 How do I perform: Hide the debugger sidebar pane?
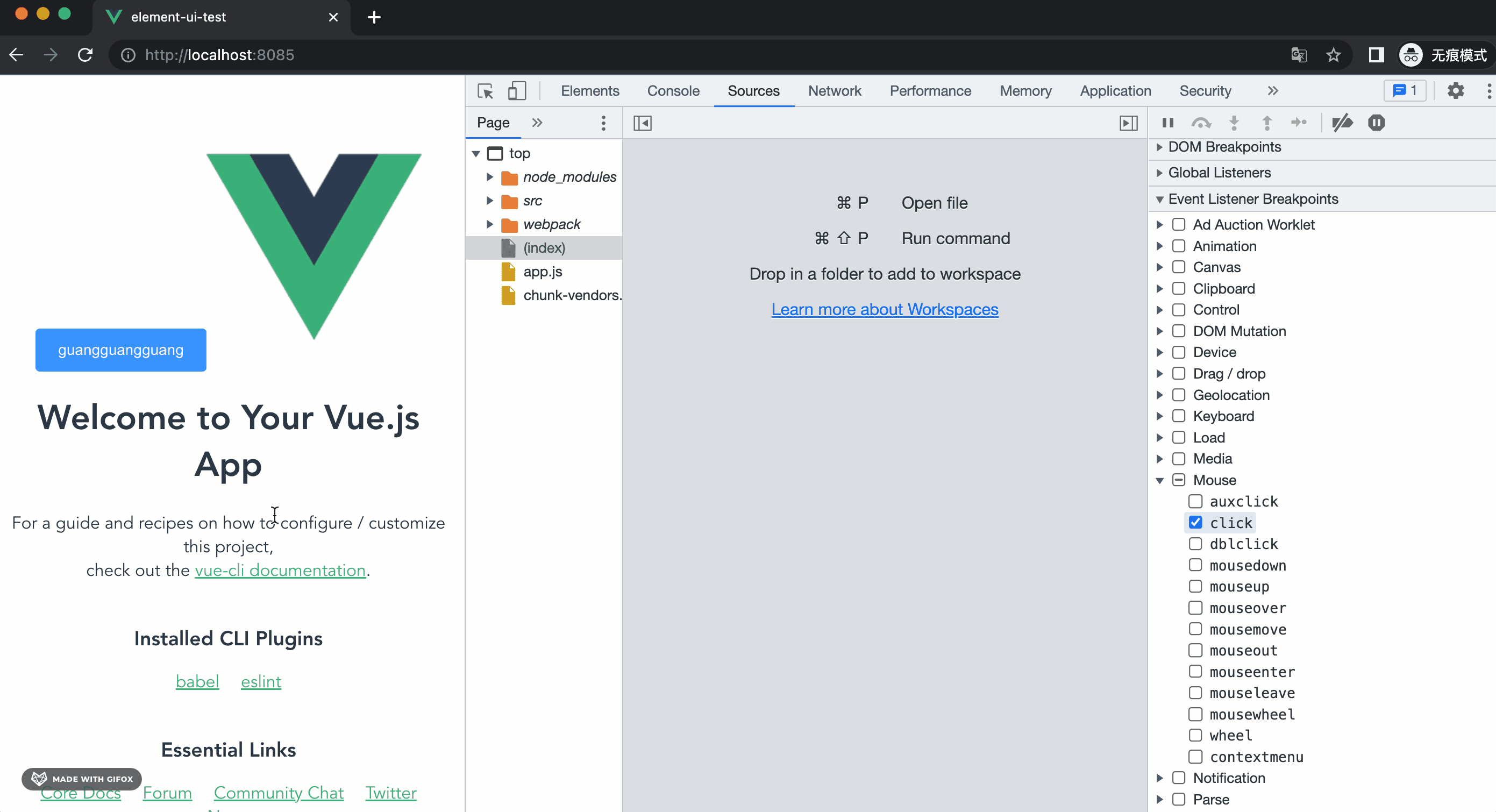1128,123
